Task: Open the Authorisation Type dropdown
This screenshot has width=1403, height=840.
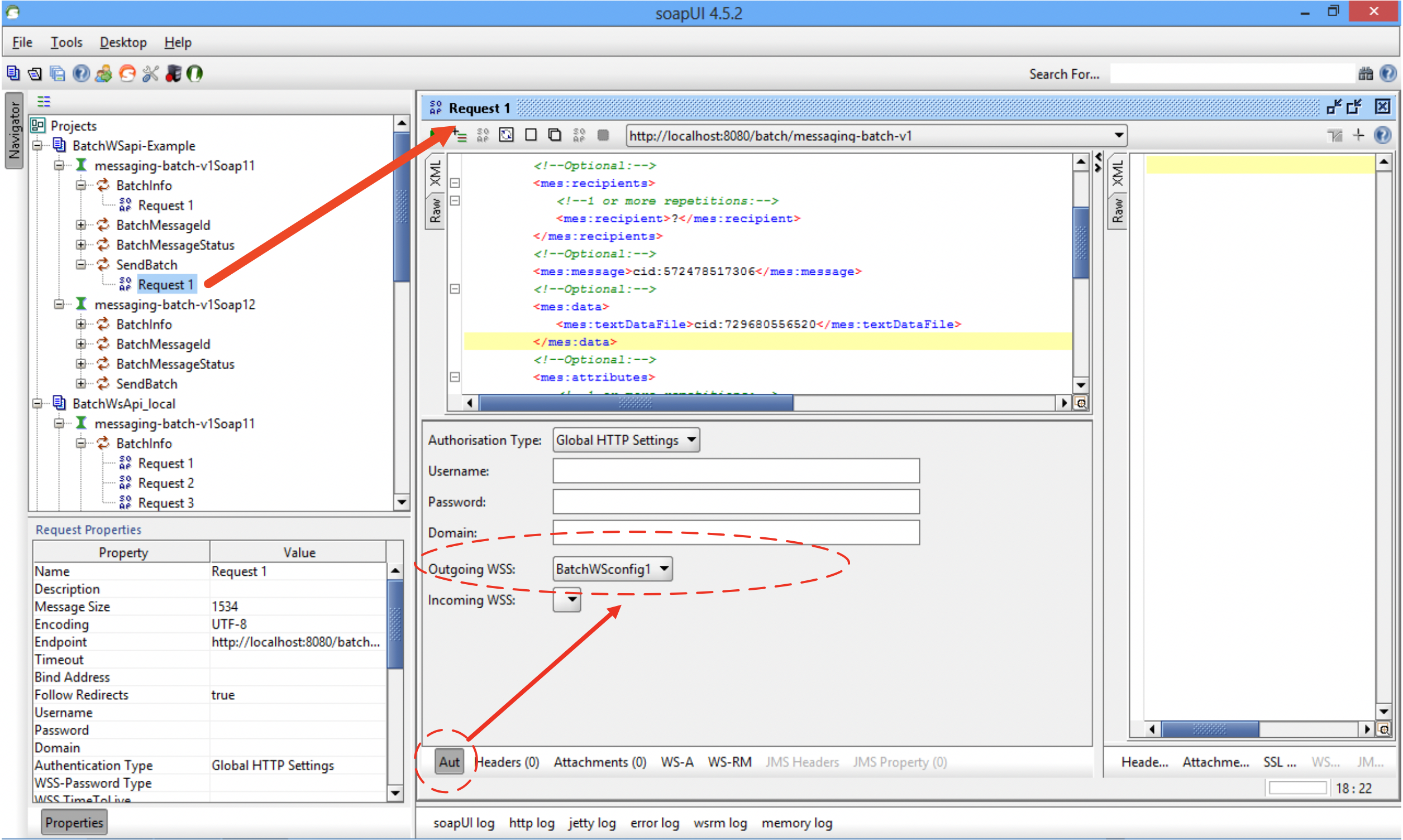Action: tap(626, 440)
